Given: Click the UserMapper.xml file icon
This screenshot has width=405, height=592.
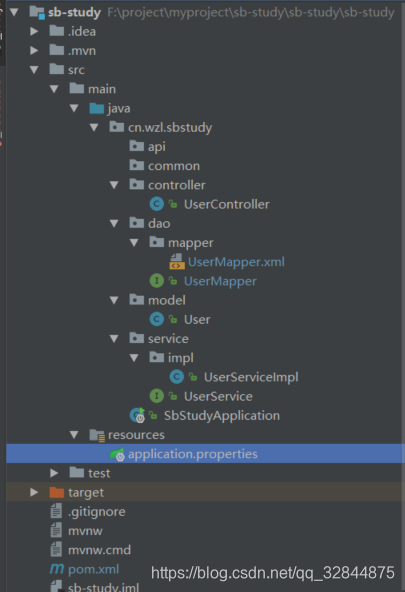Looking at the screenshot, I should click(177, 261).
